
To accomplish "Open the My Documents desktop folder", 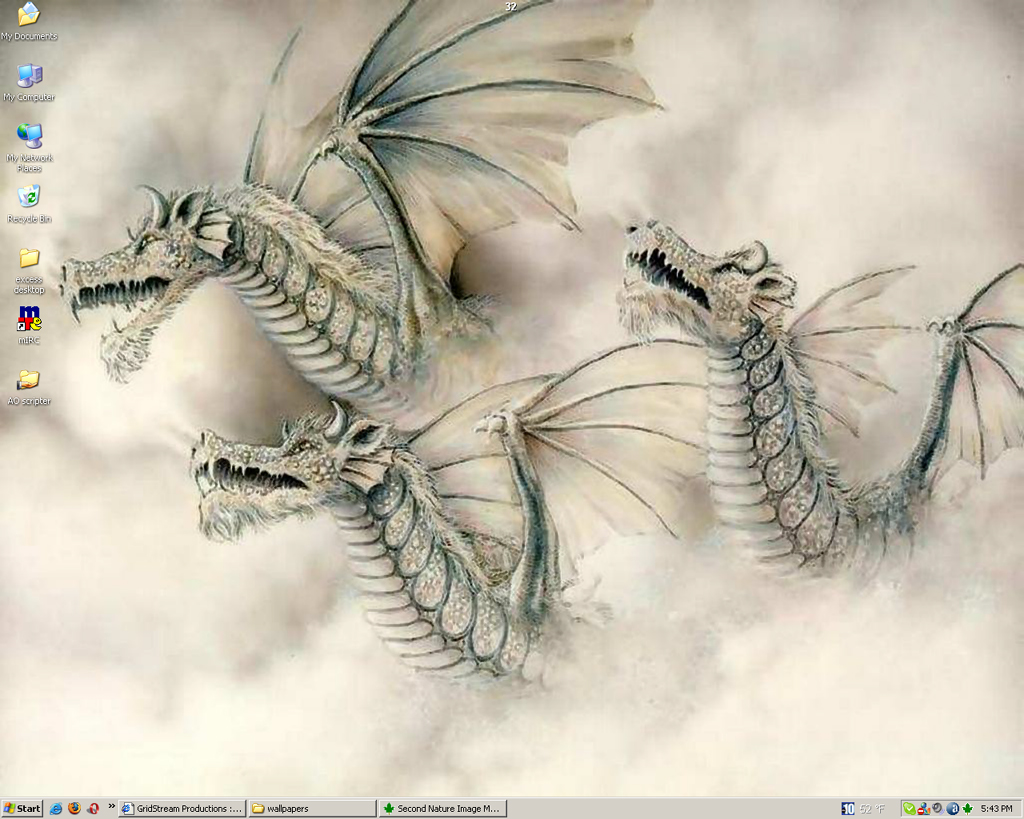I will tap(29, 16).
